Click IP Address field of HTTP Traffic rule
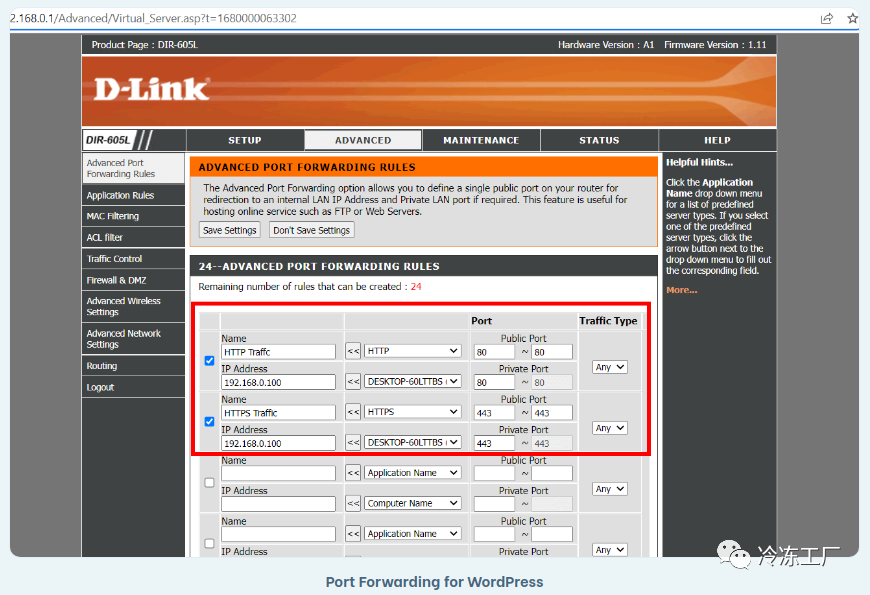The image size is (870, 595). click(279, 382)
